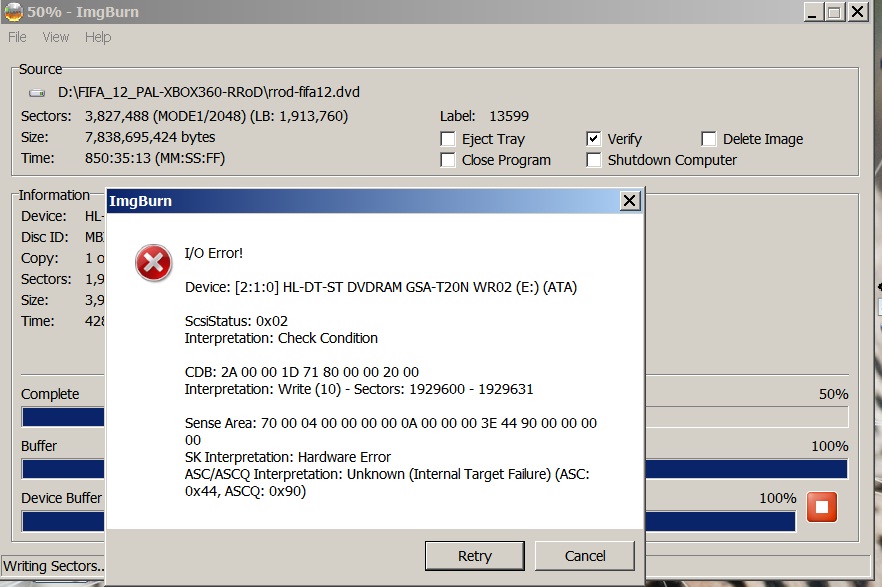The image size is (882, 587).
Task: Close the ImgBurn error dialog
Action: tap(630, 201)
